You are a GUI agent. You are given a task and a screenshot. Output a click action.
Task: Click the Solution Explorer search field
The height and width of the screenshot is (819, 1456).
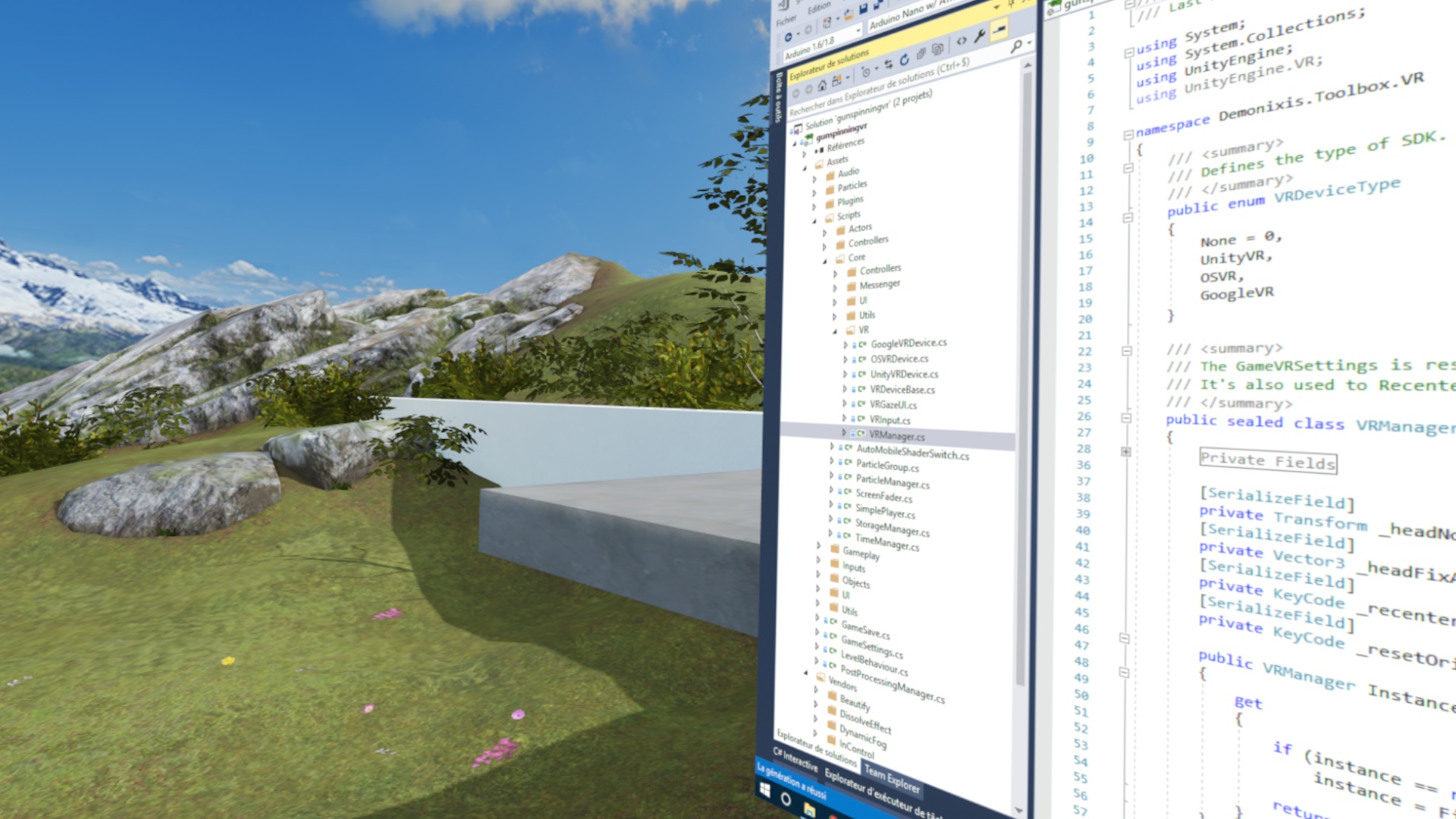click(898, 83)
